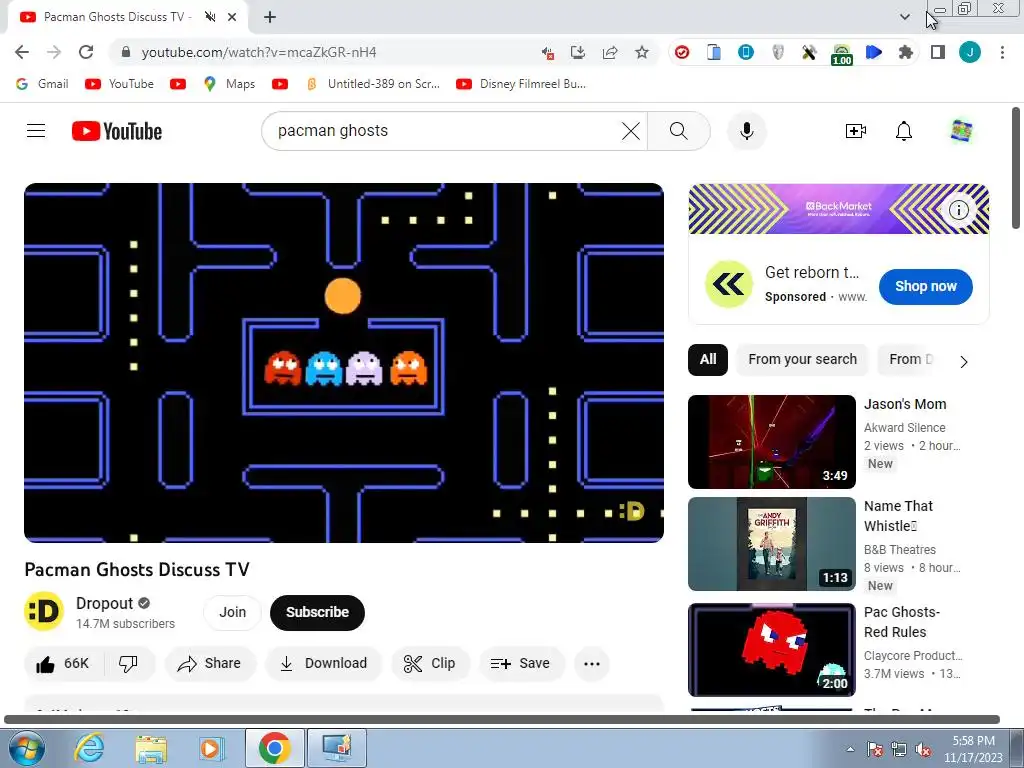Open the Dropout channel avatar

(44, 611)
